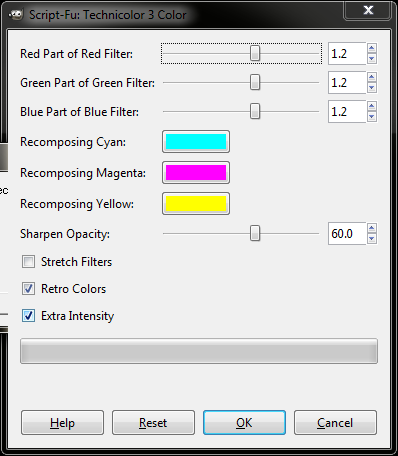Decrease Green Part of Green Filter value
This screenshot has height=456, width=398.
(372, 88)
